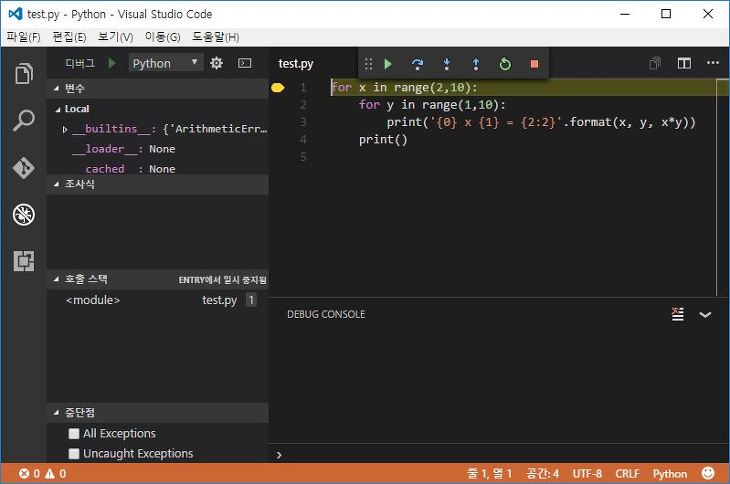Step into the function call
This screenshot has width=730, height=484.
click(446, 64)
